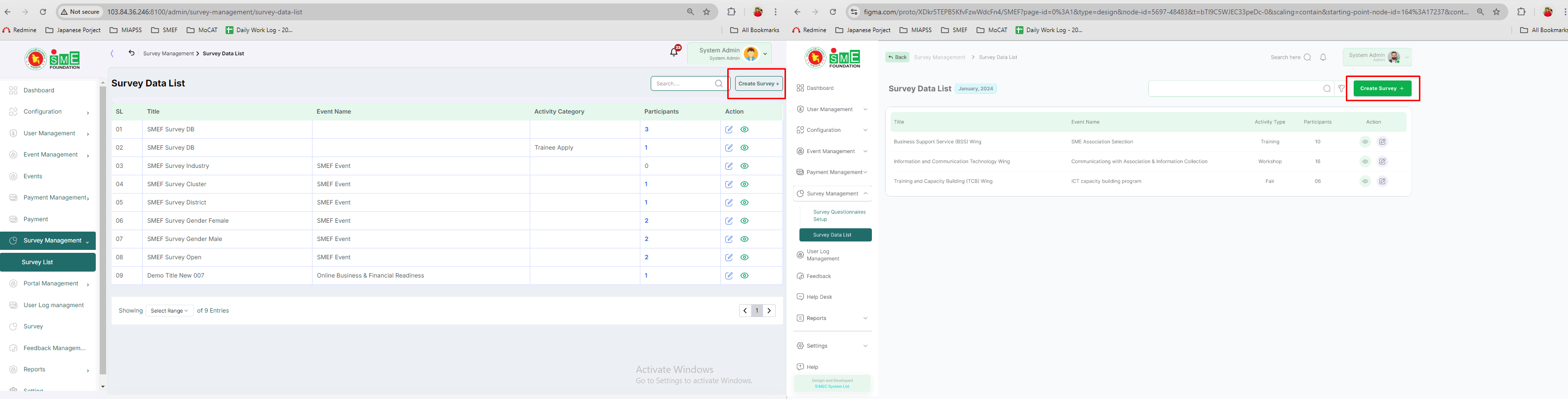The image size is (1568, 399).
Task: View details of survey row 01 eye icon
Action: pyautogui.click(x=745, y=129)
